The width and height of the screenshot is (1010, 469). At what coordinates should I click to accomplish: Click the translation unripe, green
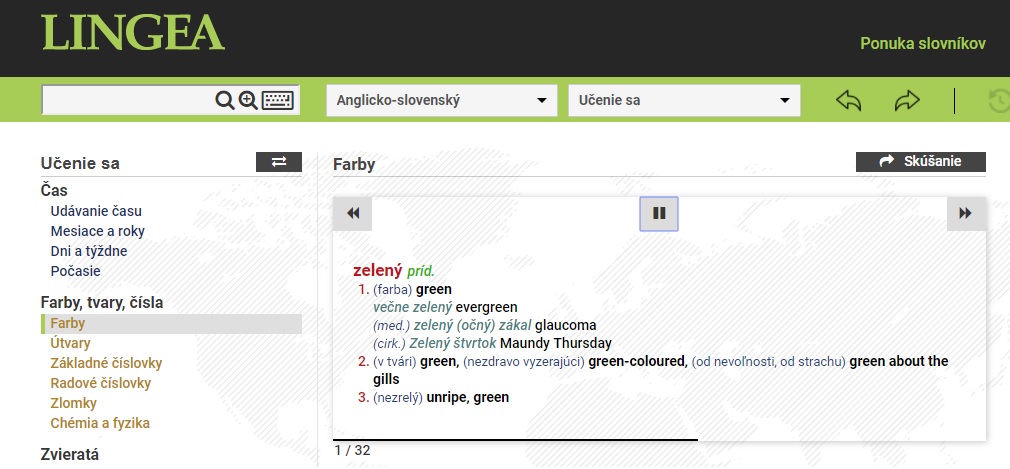(468, 397)
